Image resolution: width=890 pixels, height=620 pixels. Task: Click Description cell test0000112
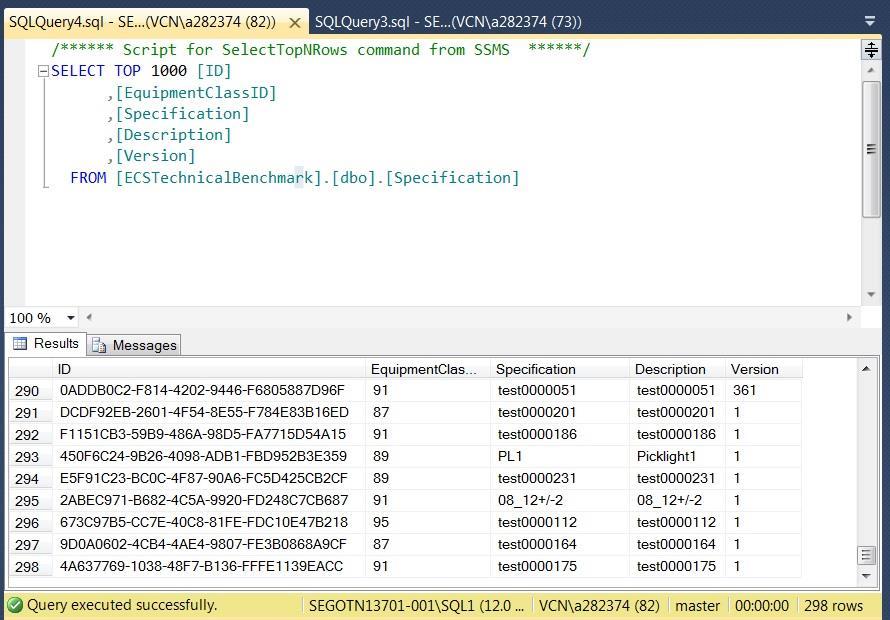676,522
